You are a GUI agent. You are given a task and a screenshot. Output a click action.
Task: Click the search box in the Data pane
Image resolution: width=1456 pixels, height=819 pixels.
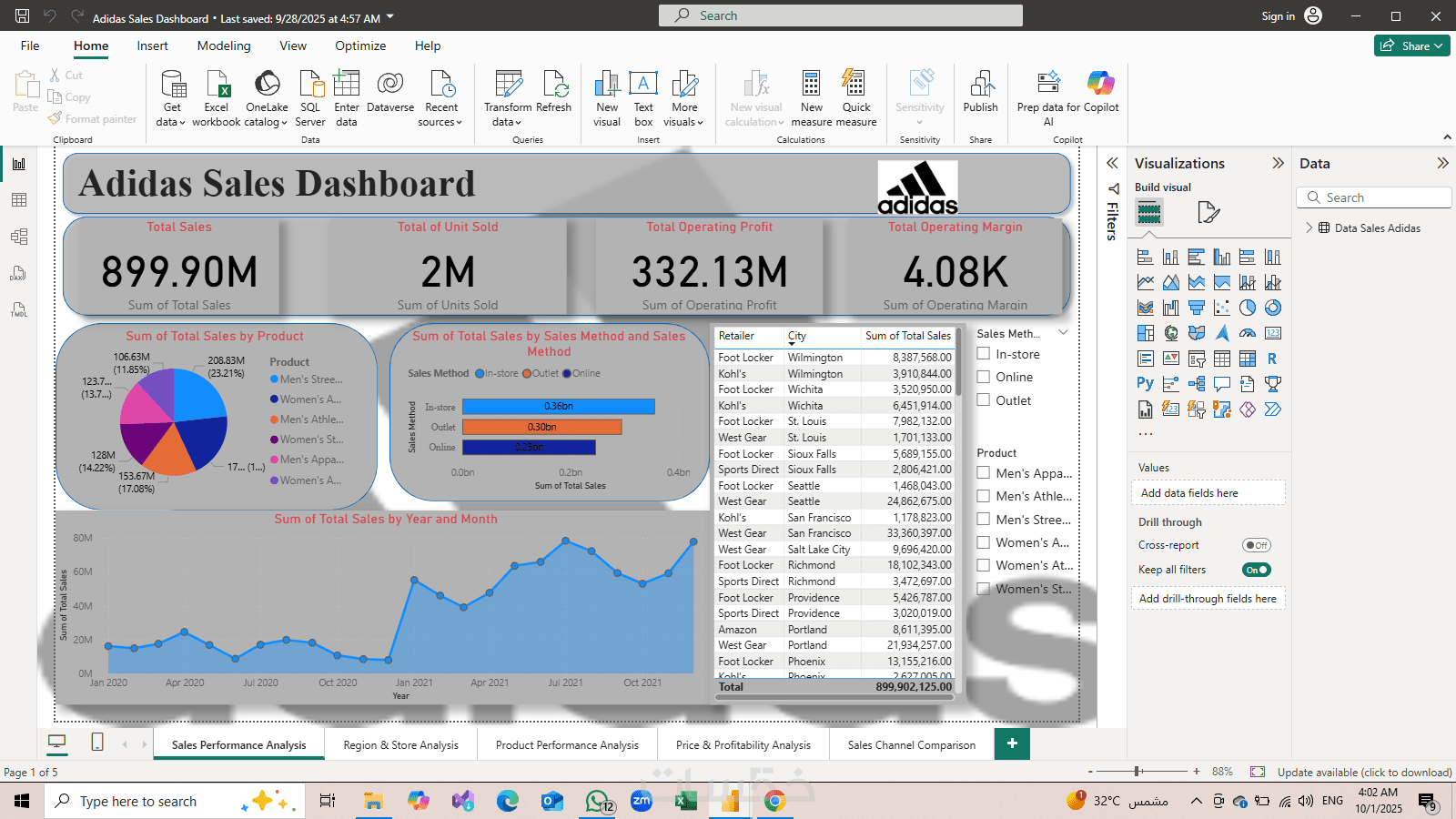[x=1373, y=197]
